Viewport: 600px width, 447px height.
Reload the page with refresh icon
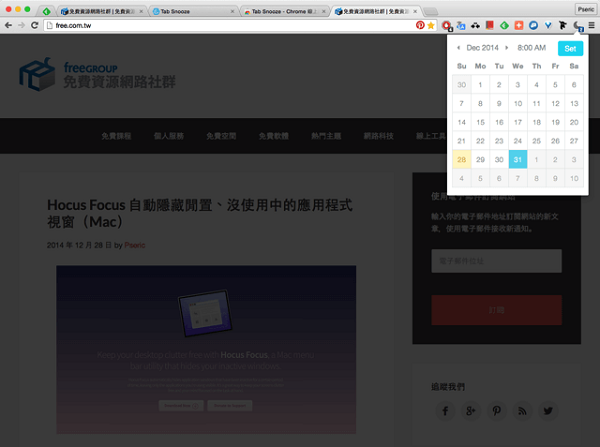(x=34, y=25)
